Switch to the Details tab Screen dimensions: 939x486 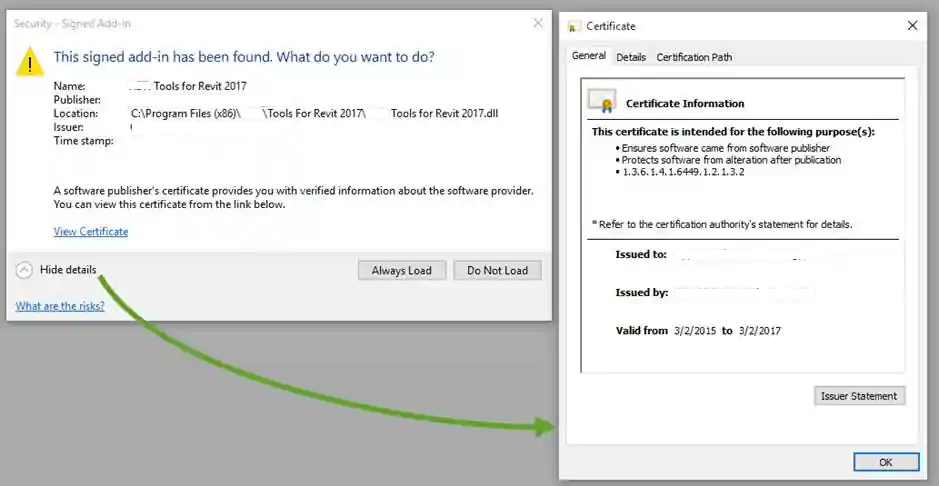[631, 57]
